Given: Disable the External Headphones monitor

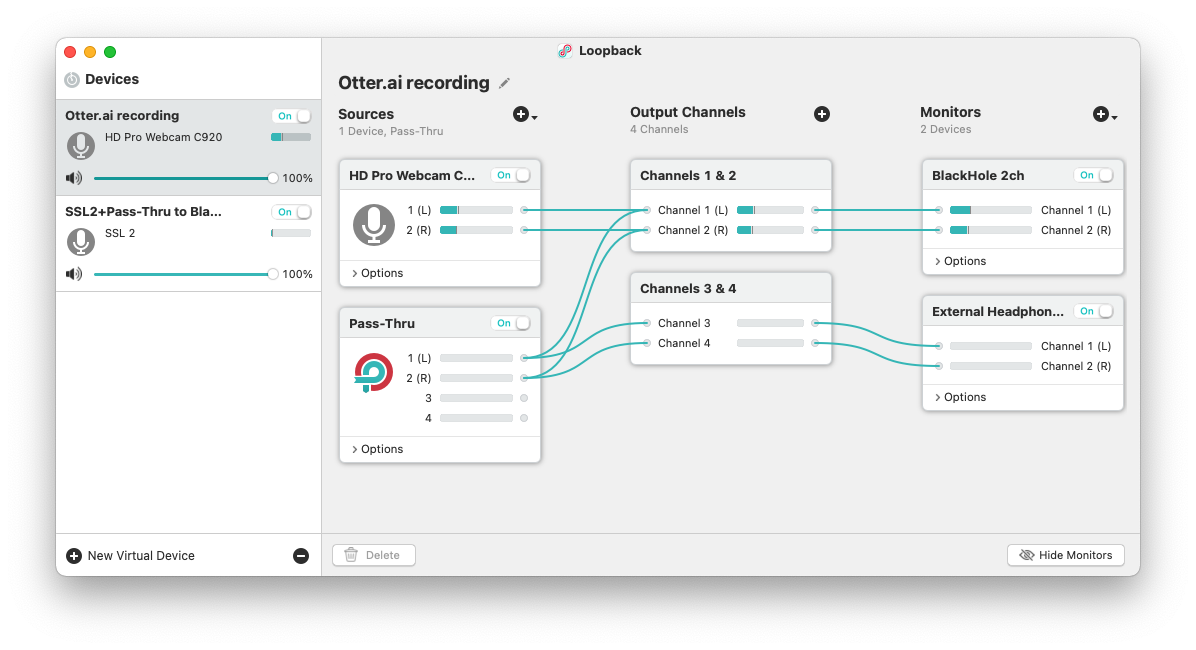Looking at the screenshot, I should (1093, 311).
